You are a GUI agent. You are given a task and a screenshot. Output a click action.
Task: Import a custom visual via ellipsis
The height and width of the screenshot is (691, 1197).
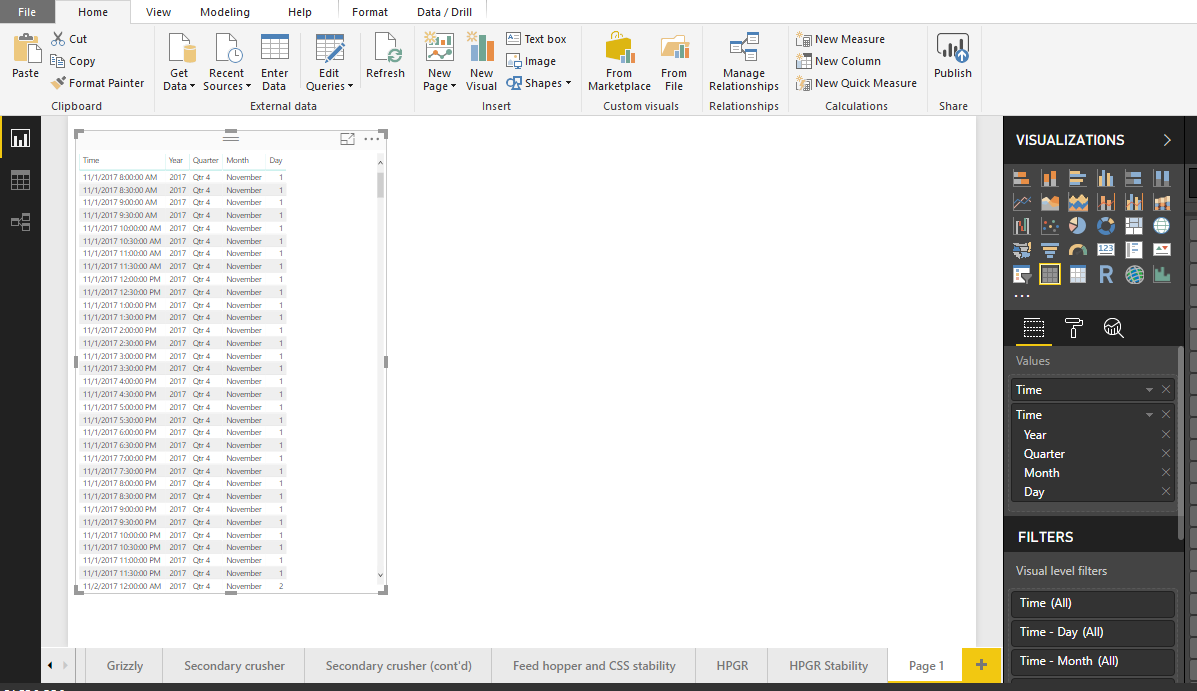pyautogui.click(x=1021, y=296)
